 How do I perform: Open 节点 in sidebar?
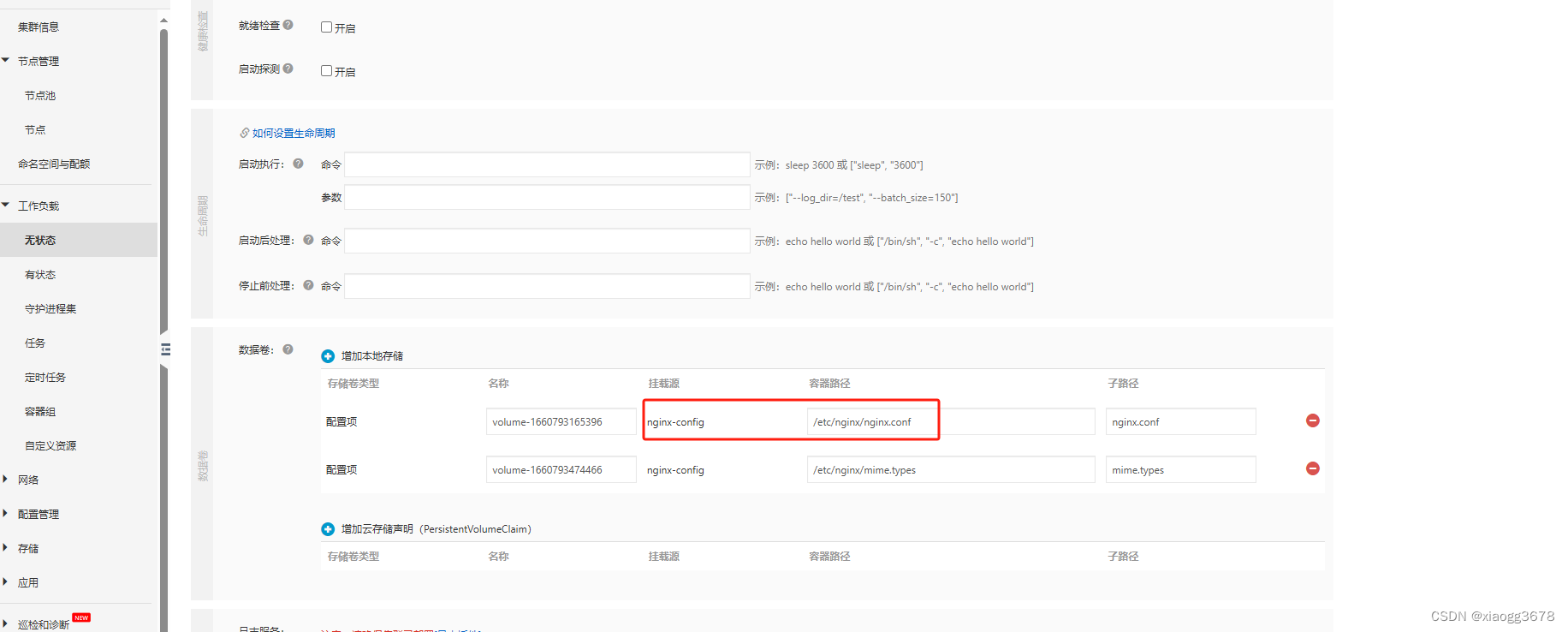click(35, 129)
